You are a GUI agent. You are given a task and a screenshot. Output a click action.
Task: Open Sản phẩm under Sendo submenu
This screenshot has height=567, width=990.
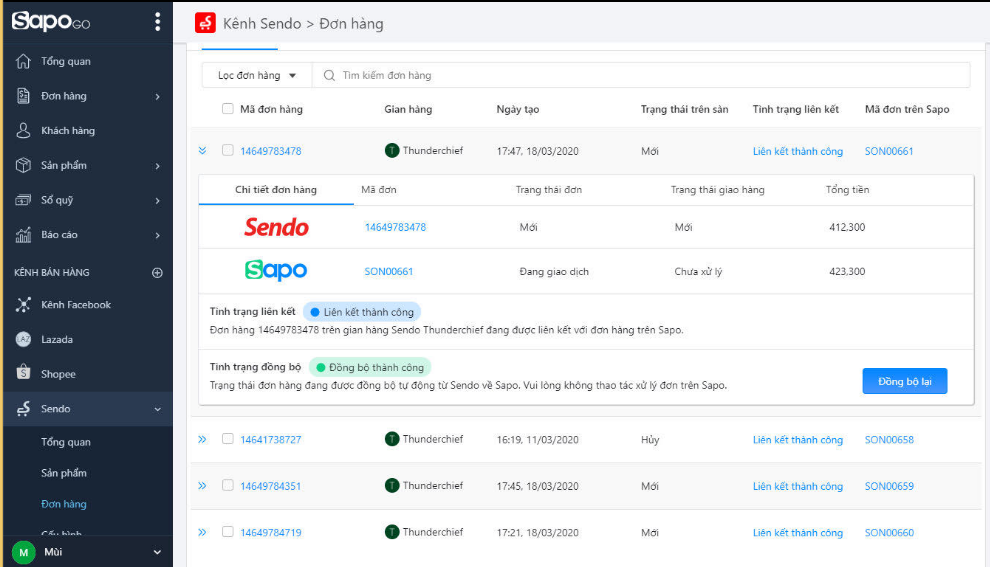(x=64, y=473)
